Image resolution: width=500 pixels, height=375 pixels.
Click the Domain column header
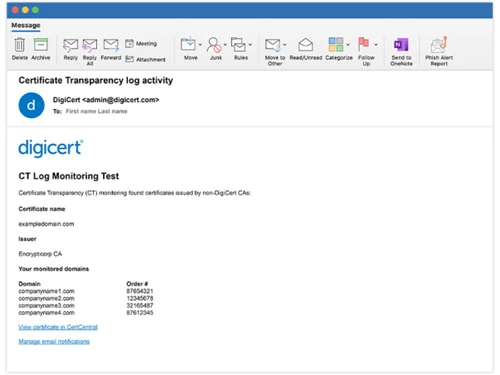pos(30,284)
